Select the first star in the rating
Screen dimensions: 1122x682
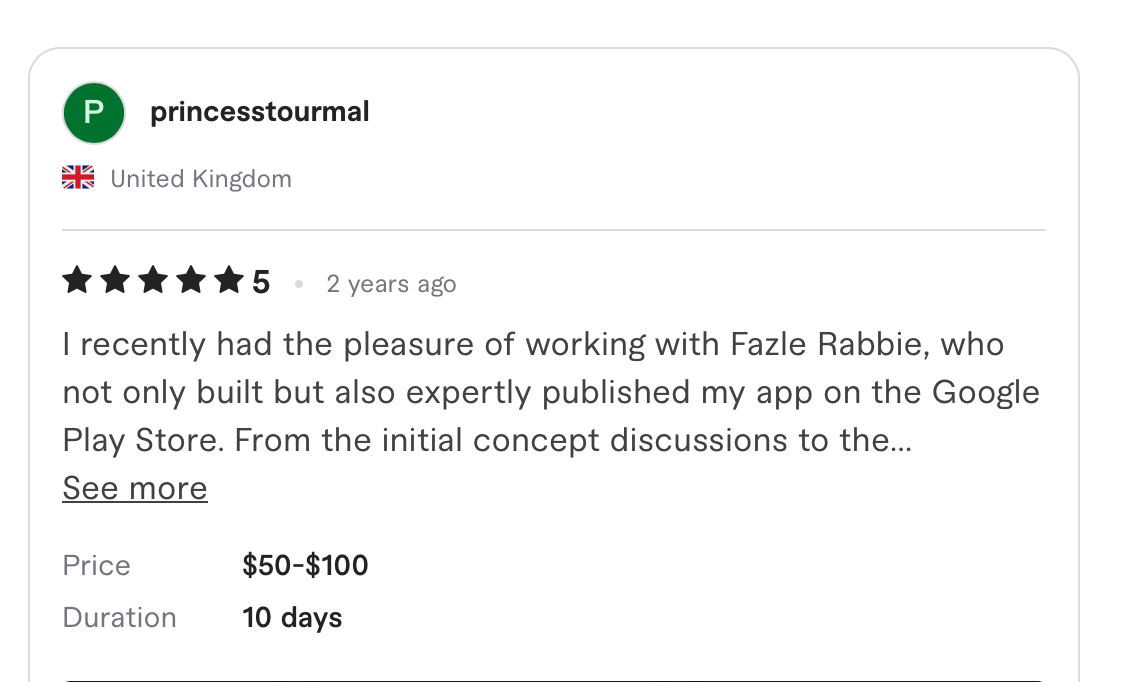pos(76,281)
